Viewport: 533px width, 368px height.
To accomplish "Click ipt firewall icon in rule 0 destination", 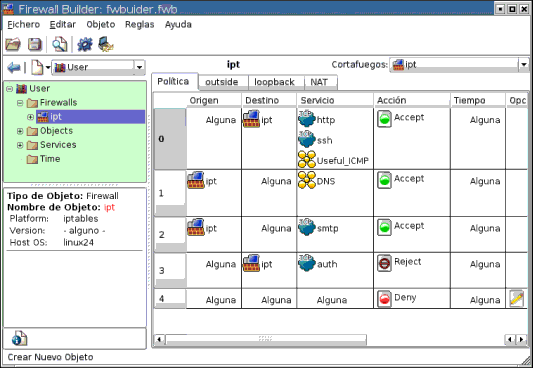I will (x=251, y=119).
